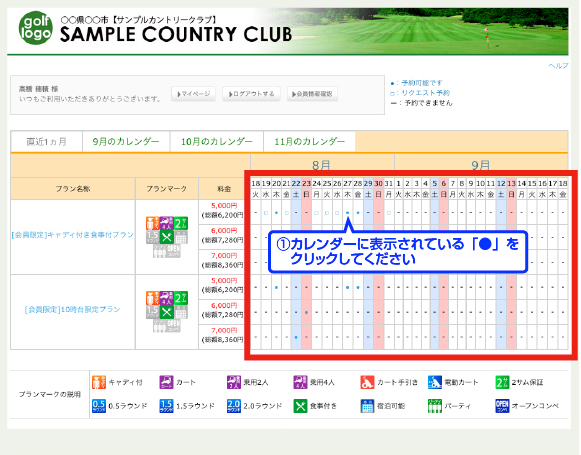
Task: Click the golf logo in the header
Action: pyautogui.click(x=36, y=28)
